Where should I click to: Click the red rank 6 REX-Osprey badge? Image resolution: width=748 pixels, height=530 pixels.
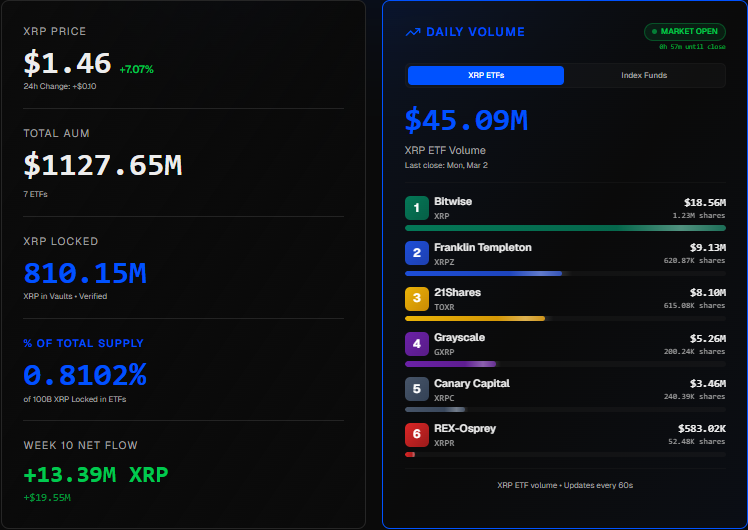(417, 435)
